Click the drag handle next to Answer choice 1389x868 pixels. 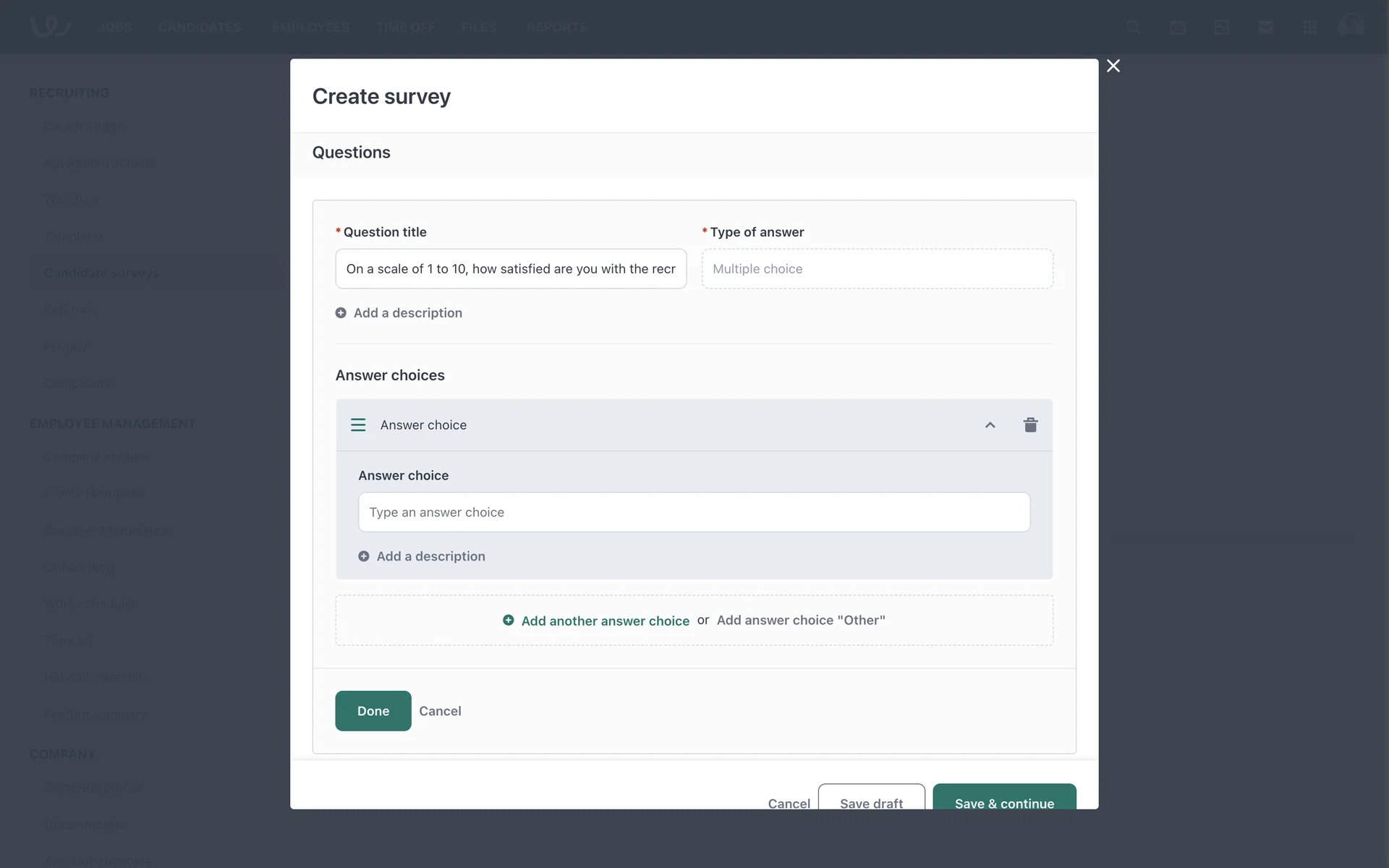click(x=358, y=425)
